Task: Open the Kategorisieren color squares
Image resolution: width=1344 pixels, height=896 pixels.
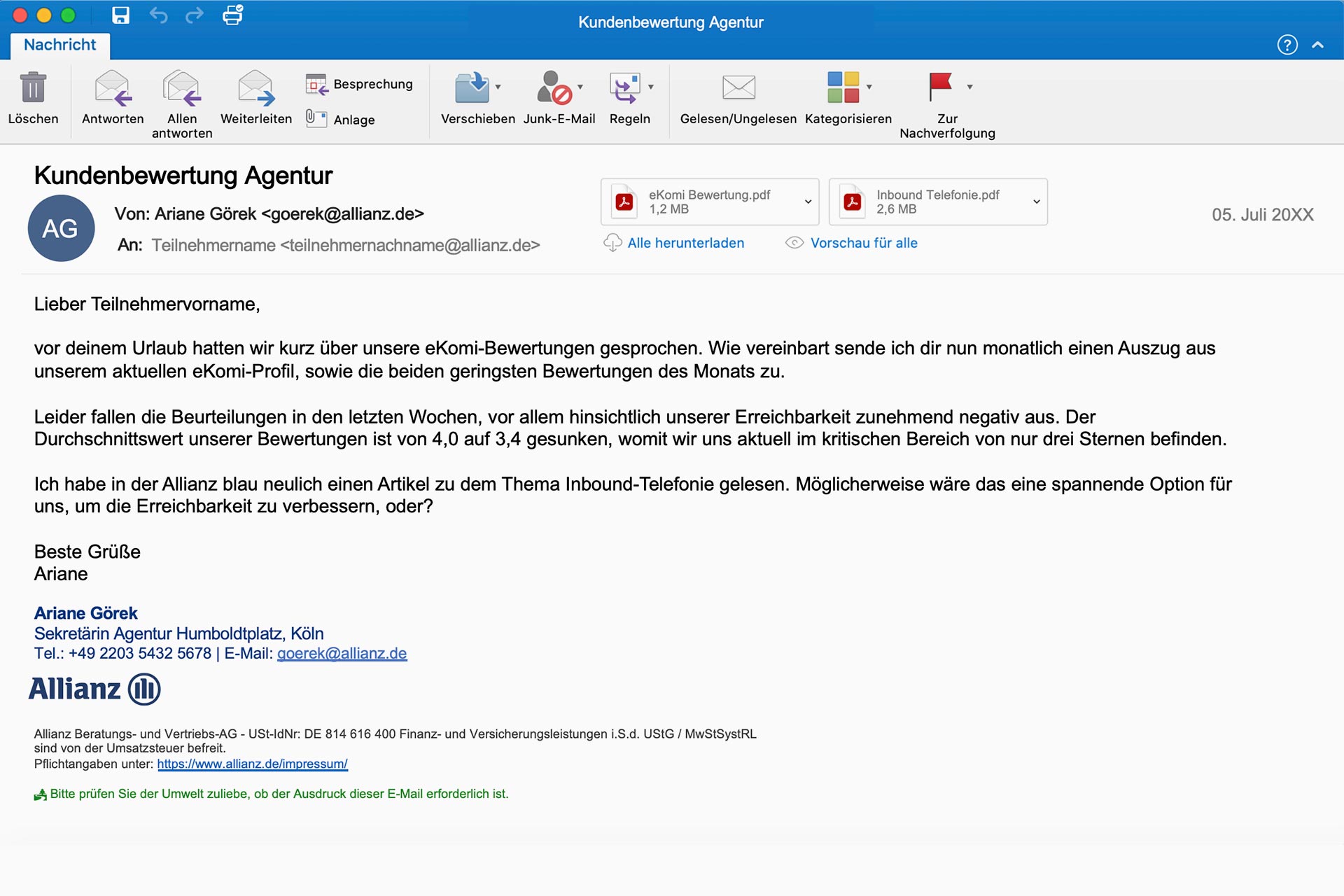Action: tap(843, 88)
